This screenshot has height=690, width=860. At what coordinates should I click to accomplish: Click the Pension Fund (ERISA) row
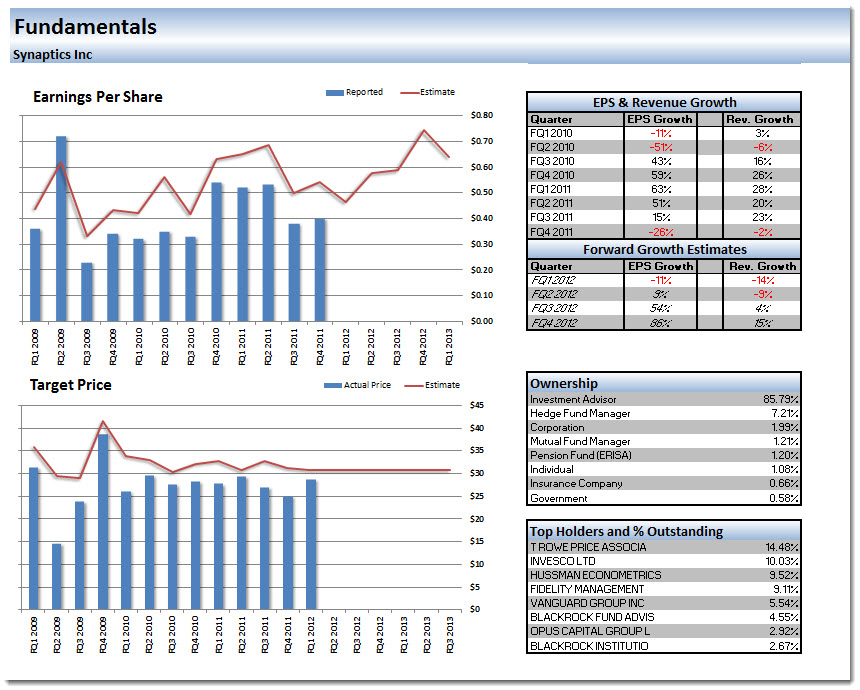(664, 455)
